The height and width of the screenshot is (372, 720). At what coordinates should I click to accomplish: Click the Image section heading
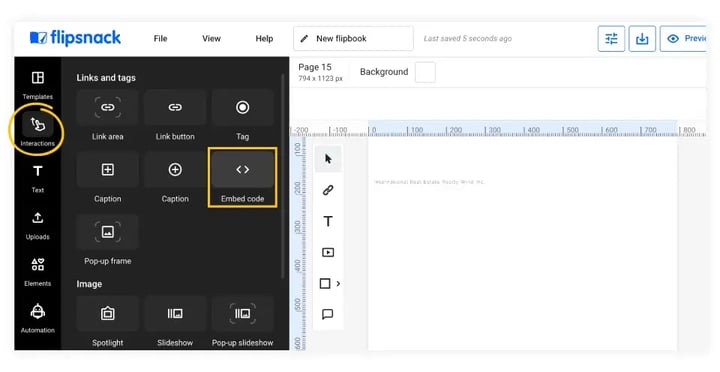click(89, 284)
